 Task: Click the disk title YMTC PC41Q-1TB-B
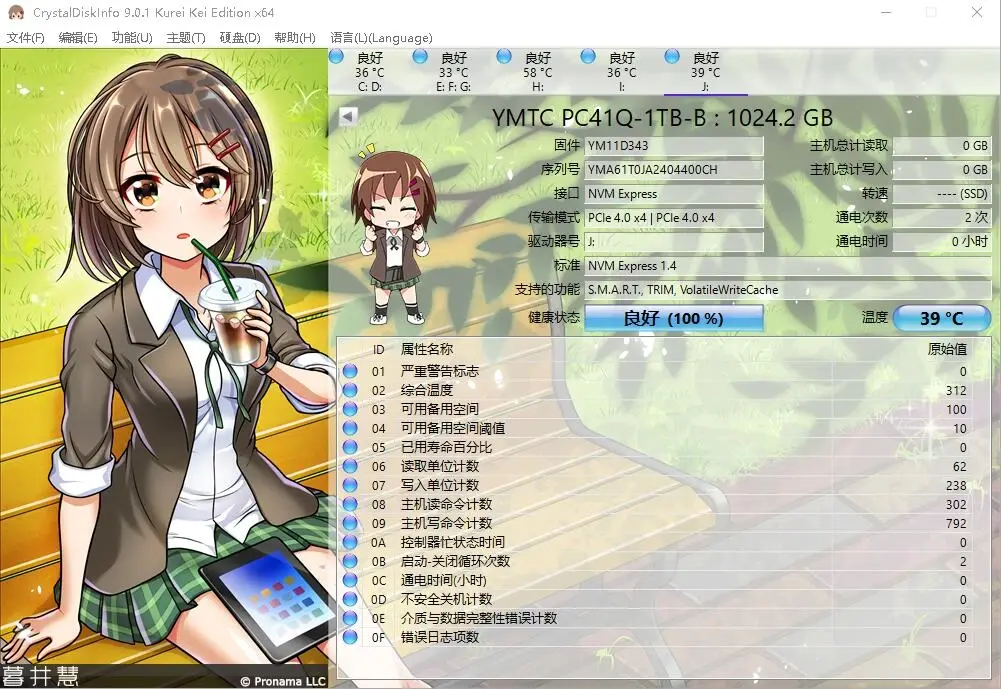click(662, 117)
